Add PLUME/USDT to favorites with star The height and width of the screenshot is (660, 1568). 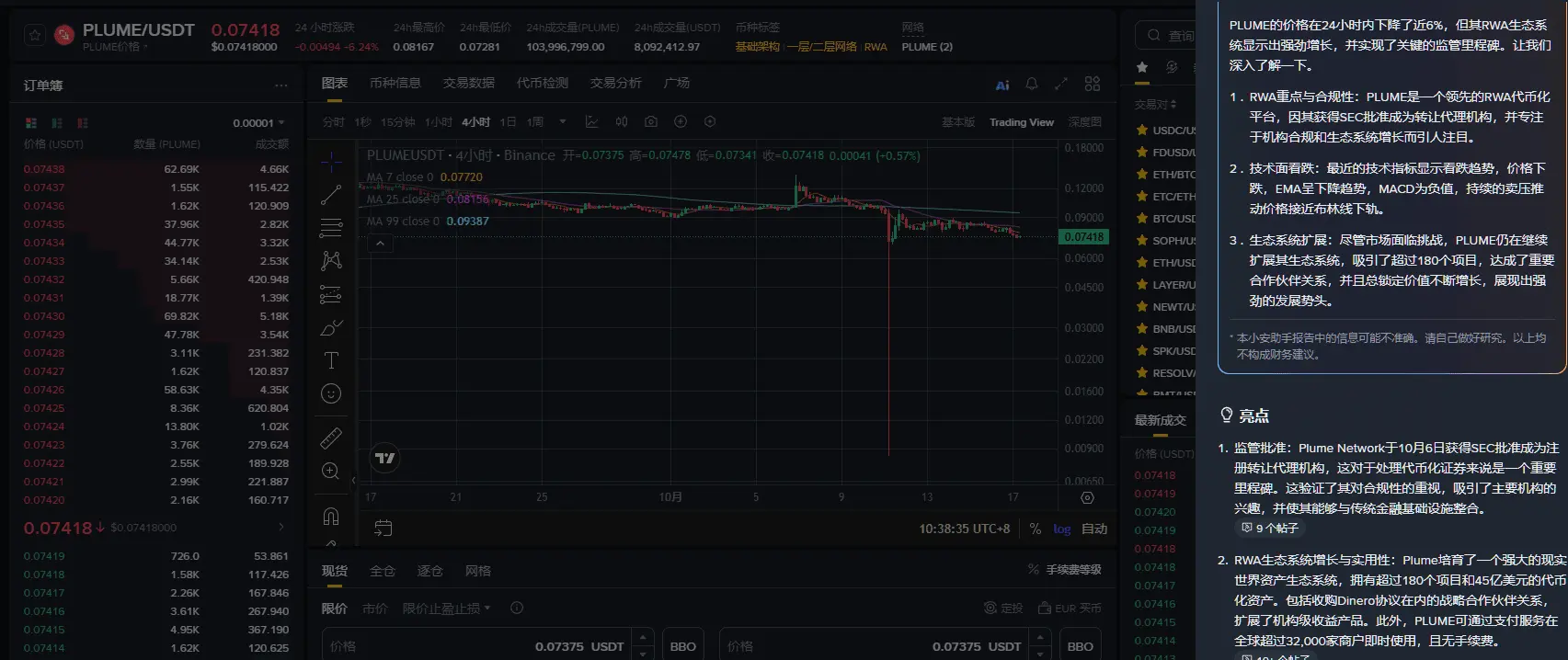[x=34, y=35]
